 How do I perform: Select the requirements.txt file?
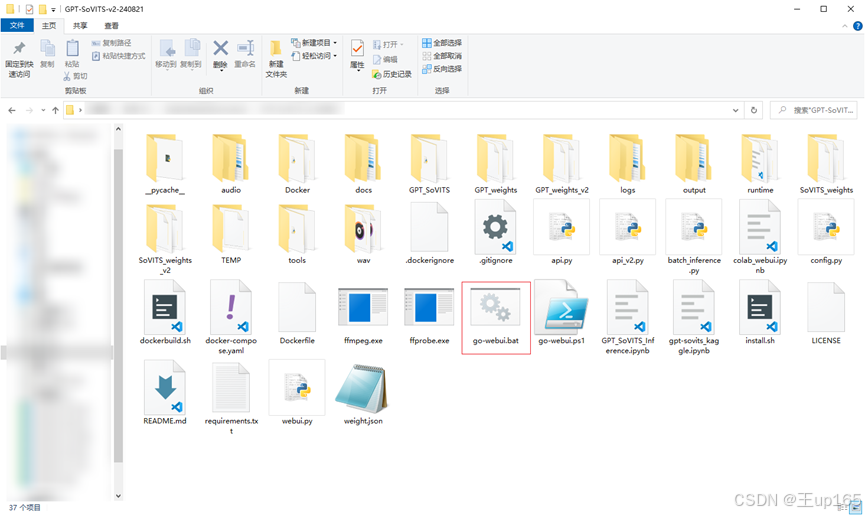point(231,398)
